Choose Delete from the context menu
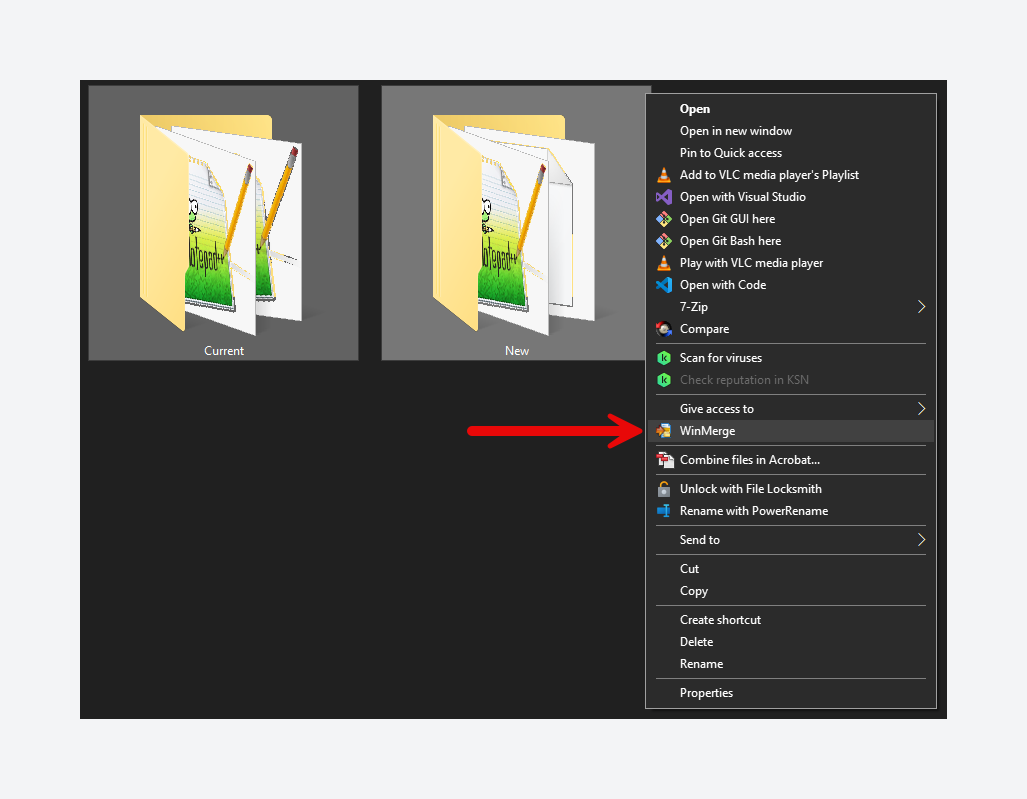The width and height of the screenshot is (1027, 799). pyautogui.click(x=791, y=642)
